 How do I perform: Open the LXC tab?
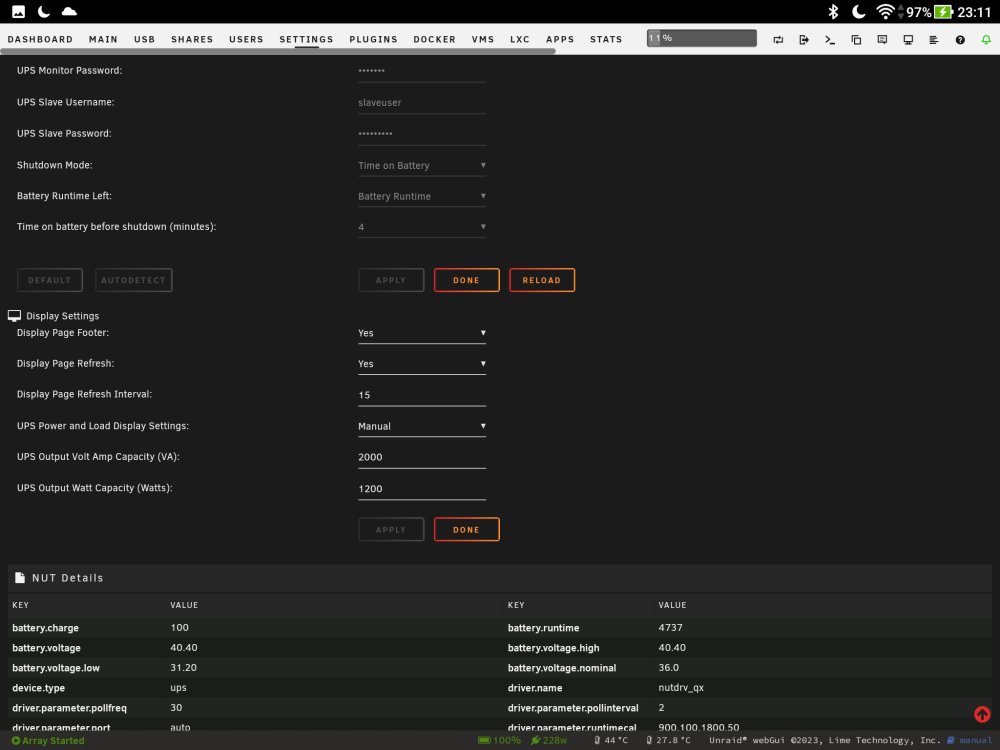point(520,40)
